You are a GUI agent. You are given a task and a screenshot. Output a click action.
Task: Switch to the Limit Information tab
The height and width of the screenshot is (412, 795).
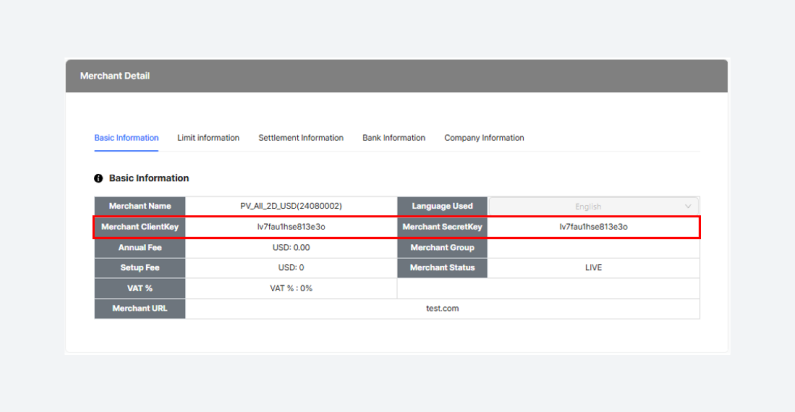pyautogui.click(x=208, y=138)
